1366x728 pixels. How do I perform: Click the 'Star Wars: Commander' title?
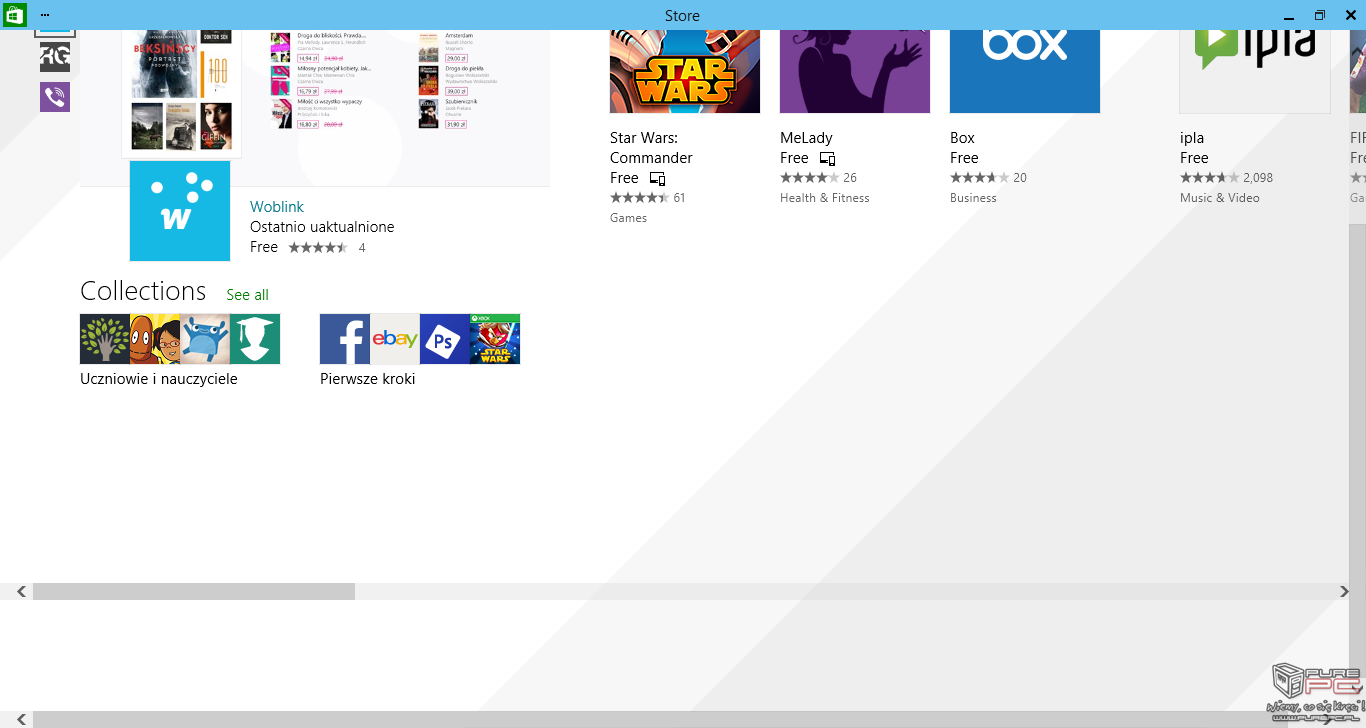click(651, 148)
